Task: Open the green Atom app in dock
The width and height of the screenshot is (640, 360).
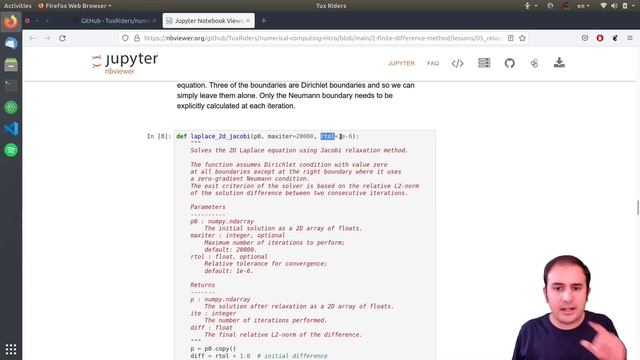Action: point(11,107)
